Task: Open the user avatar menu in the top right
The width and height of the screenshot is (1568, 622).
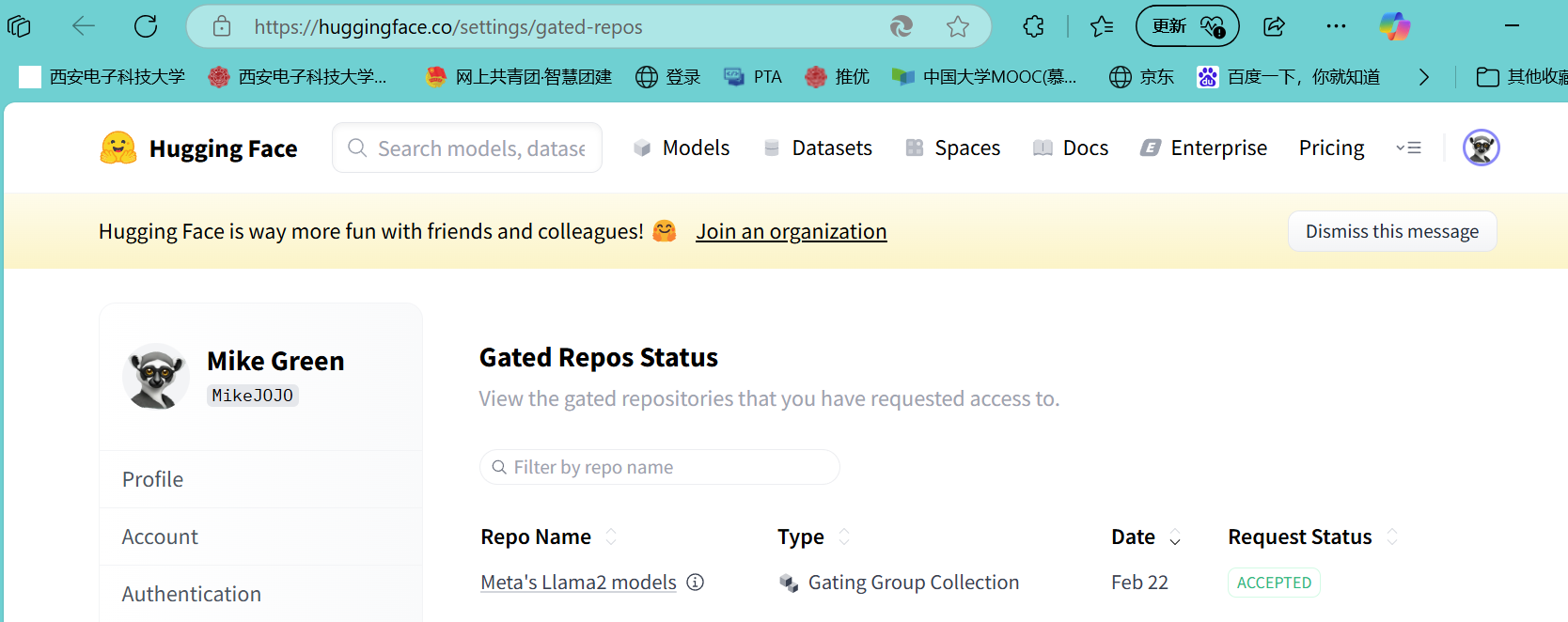Action: click(1481, 148)
